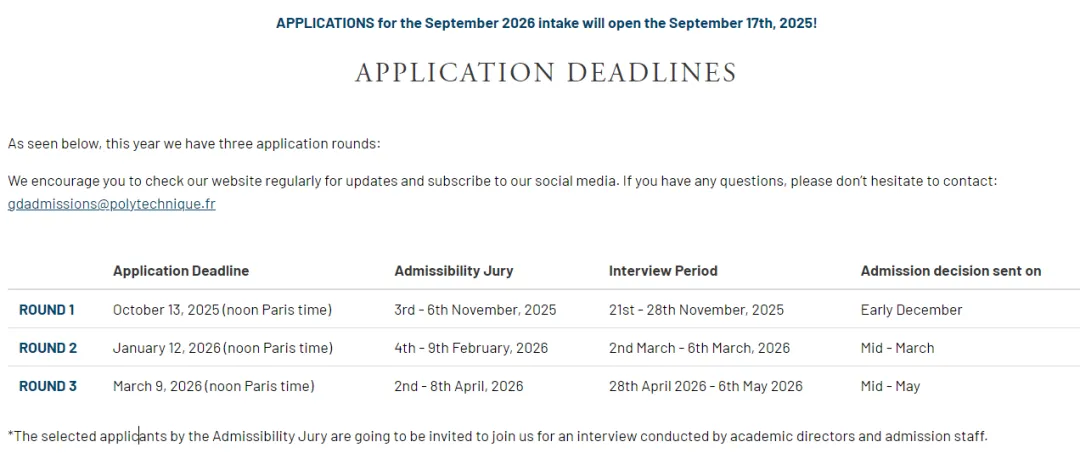Click the APPLICATION DEADLINES heading
This screenshot has width=1080, height=453.
pos(546,73)
